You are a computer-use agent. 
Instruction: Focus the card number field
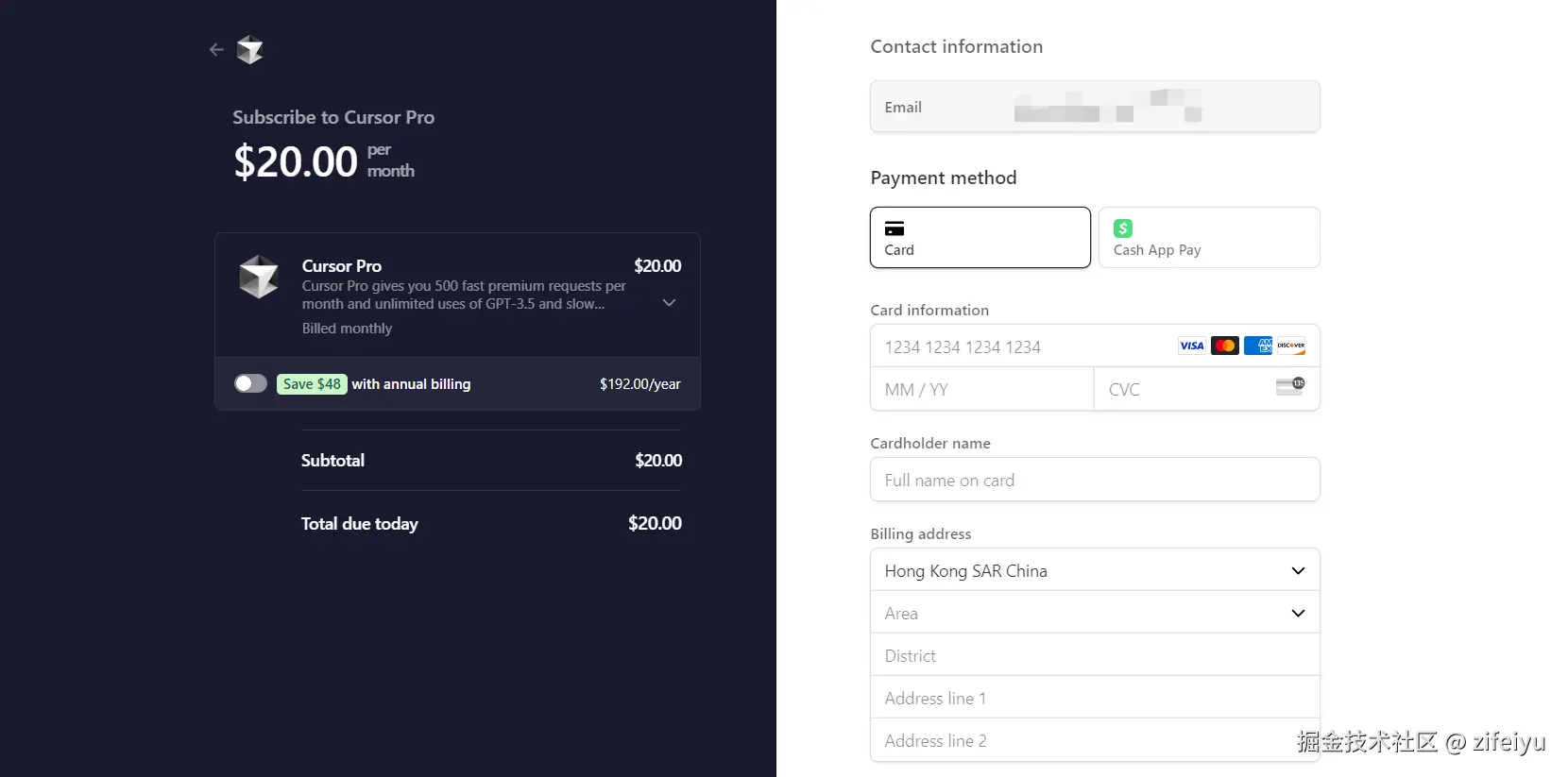(x=1020, y=346)
